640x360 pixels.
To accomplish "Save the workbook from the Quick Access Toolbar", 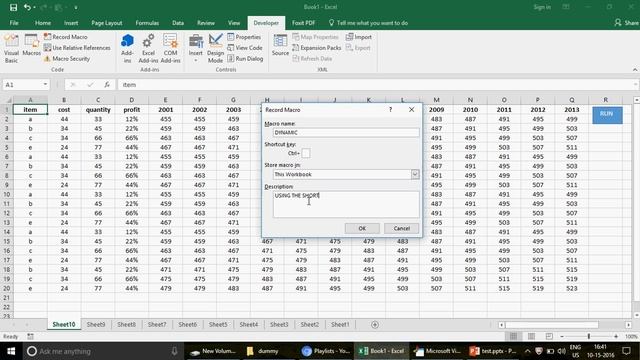I will [x=13, y=7].
